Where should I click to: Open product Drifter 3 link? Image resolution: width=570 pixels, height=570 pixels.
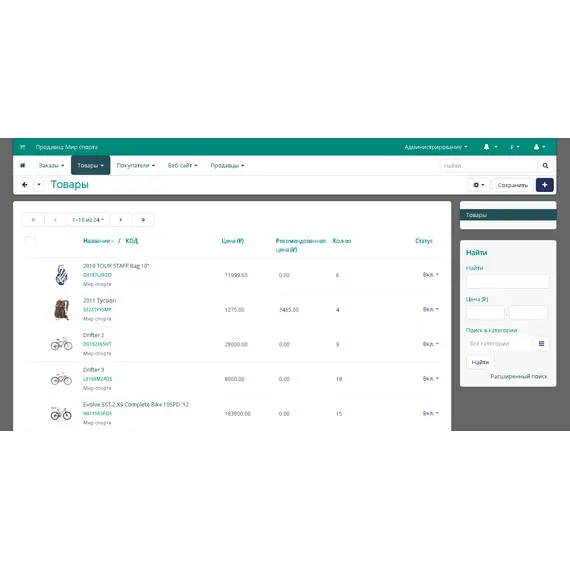[x=93, y=370]
